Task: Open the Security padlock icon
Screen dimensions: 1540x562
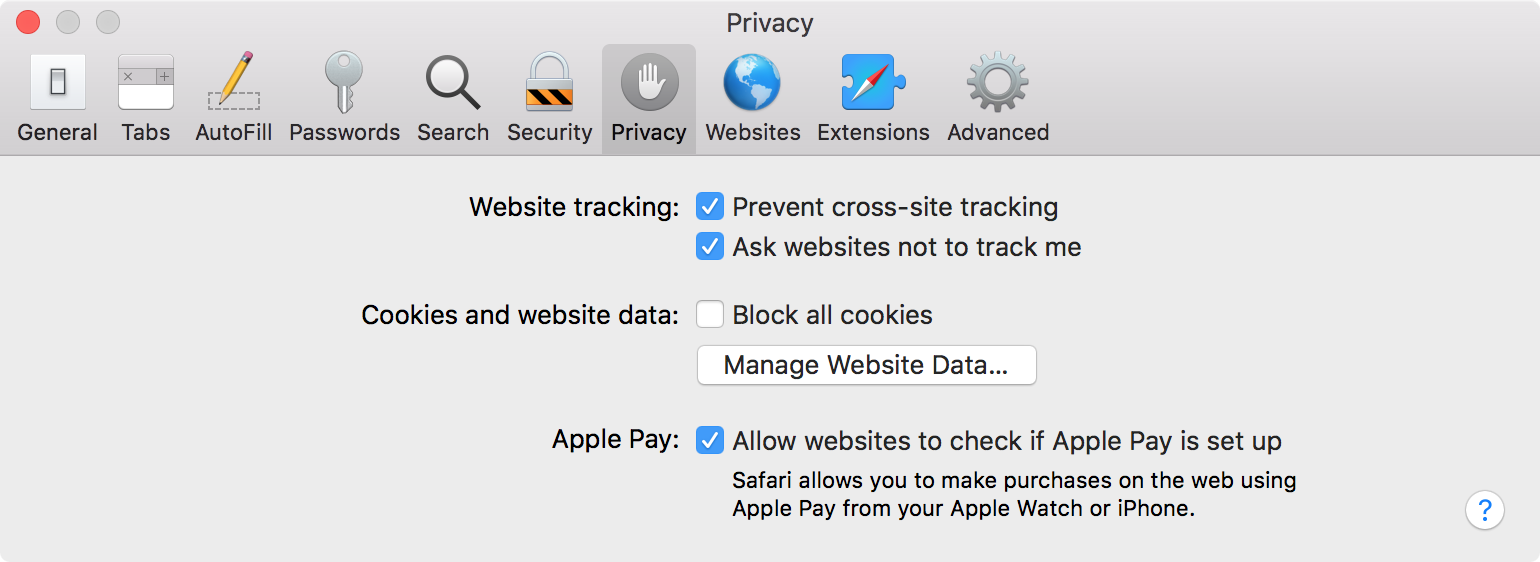Action: 550,82
